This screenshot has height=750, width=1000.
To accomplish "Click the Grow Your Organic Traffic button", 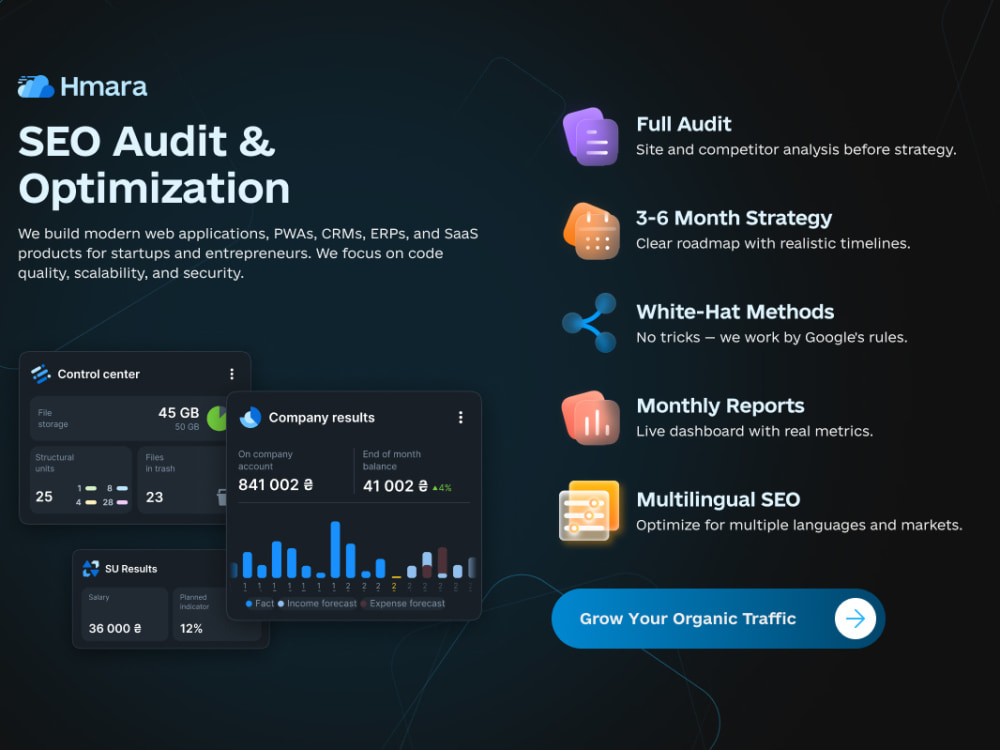I will tap(718, 619).
